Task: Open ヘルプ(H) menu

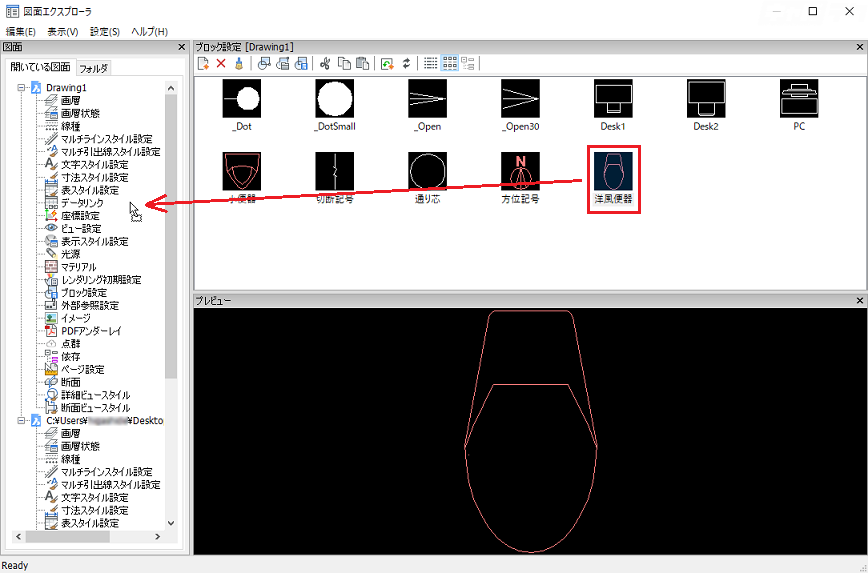Action: (149, 32)
